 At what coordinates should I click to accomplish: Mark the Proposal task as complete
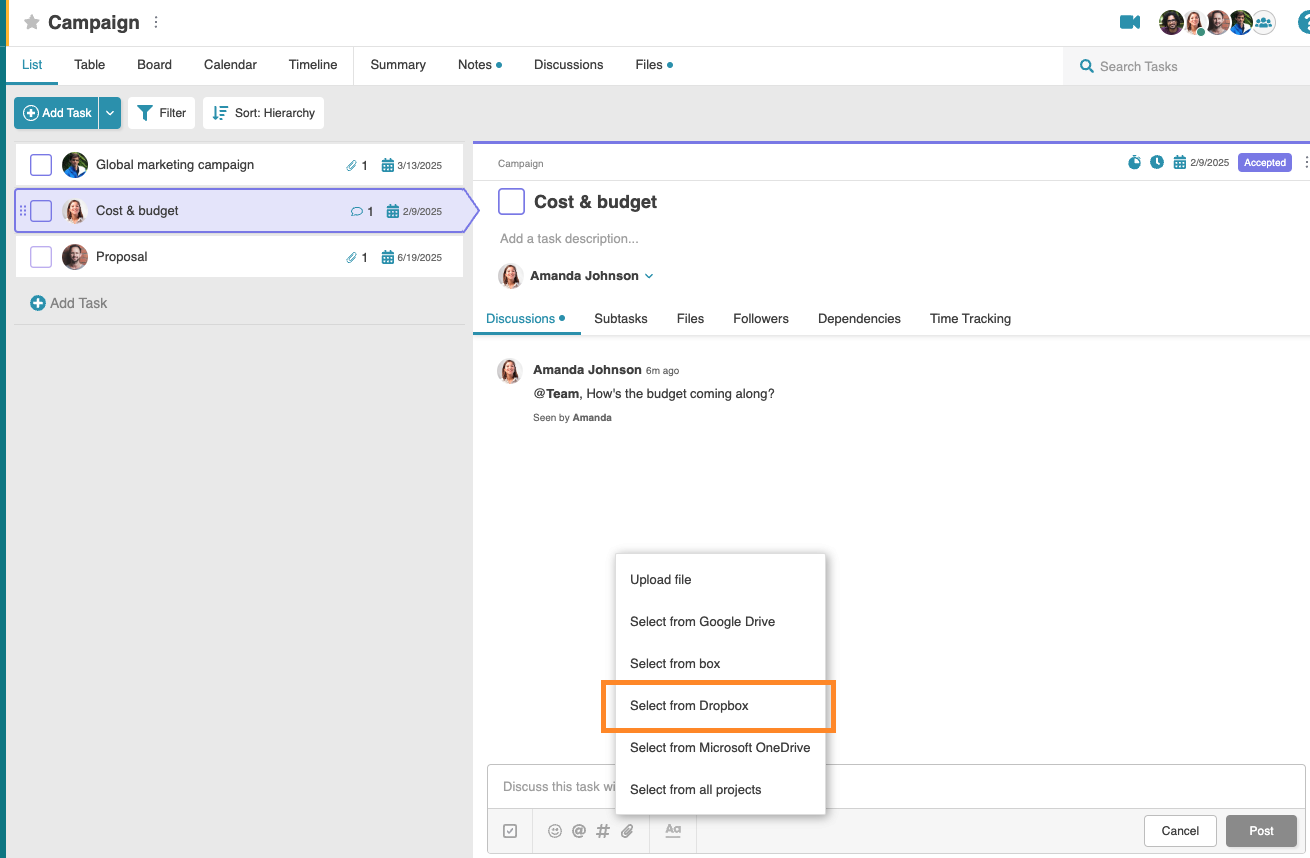tap(41, 257)
